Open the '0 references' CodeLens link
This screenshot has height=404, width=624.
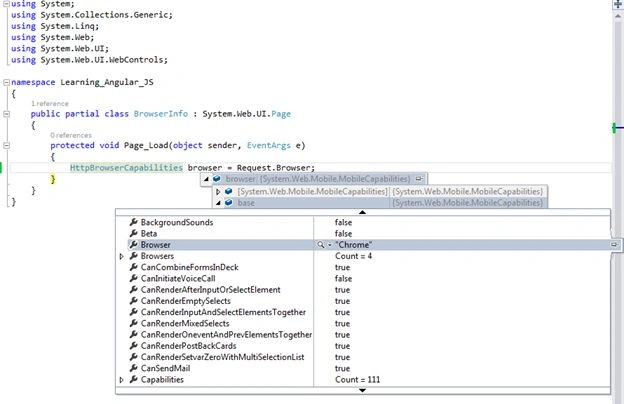(x=71, y=135)
